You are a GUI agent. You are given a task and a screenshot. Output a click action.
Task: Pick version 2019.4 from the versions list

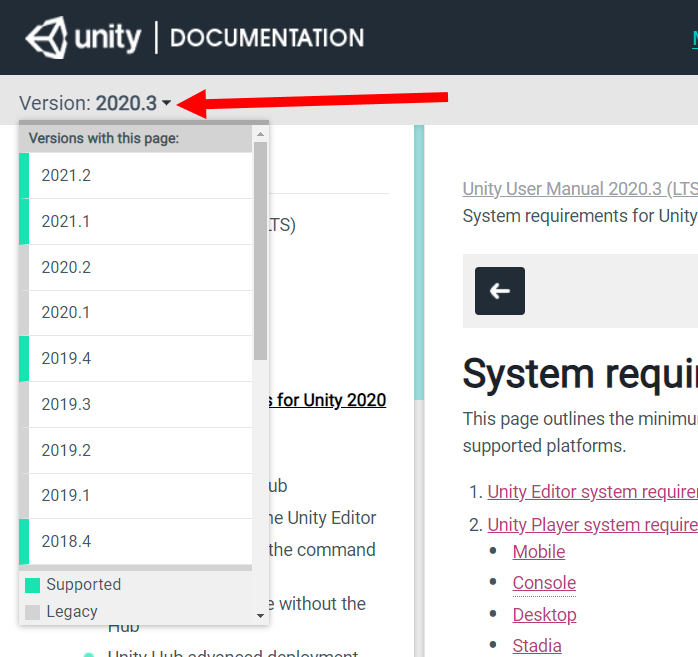135,358
